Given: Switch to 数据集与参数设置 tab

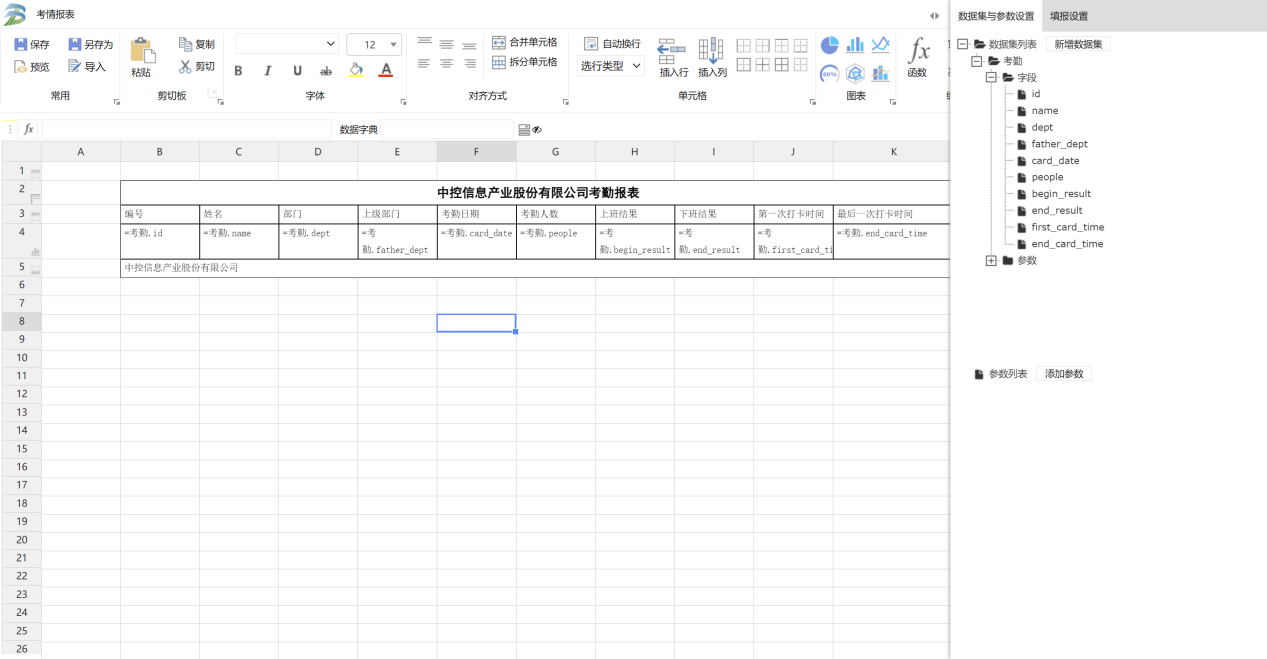Looking at the screenshot, I should tap(996, 16).
